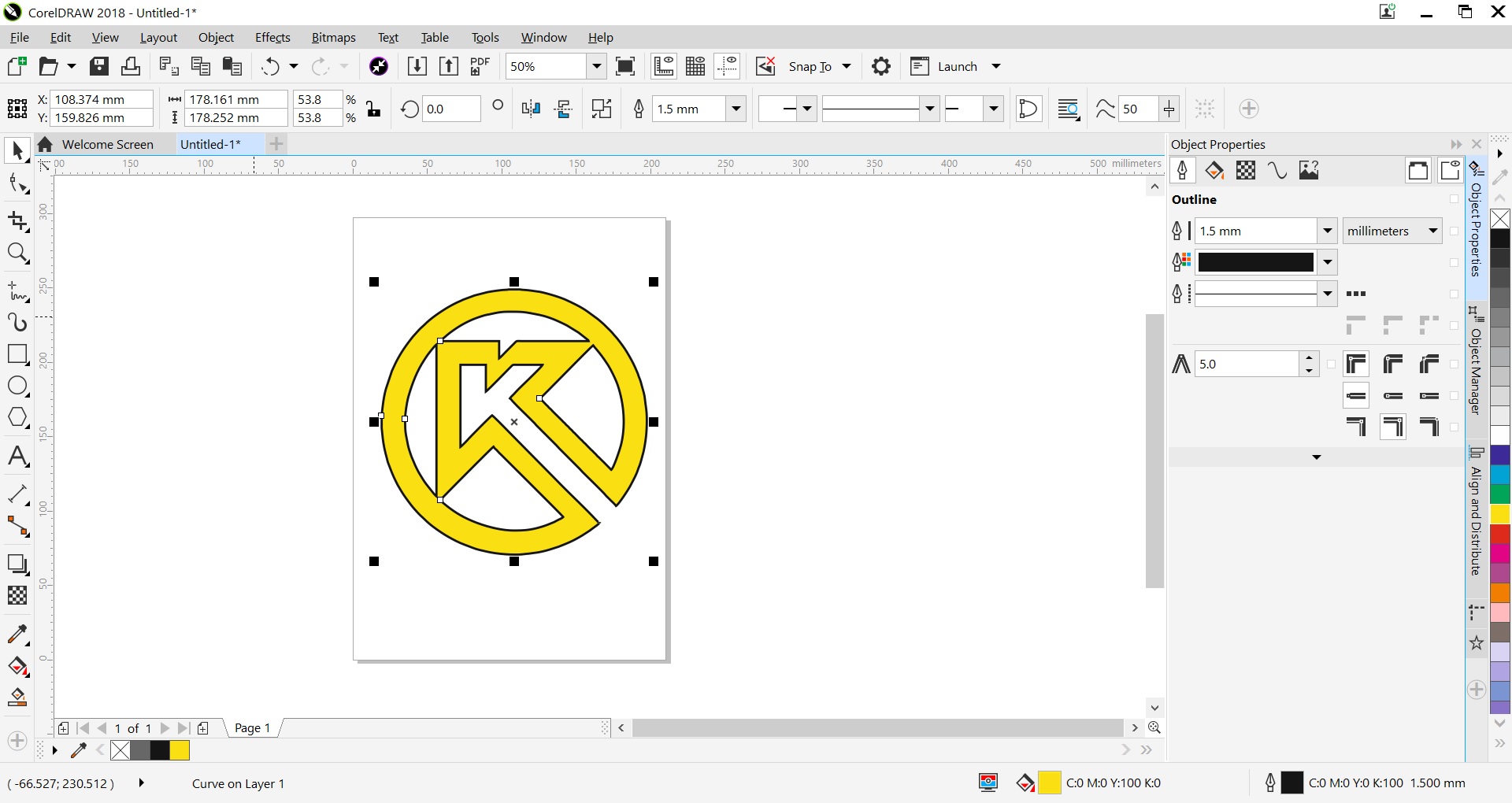Open the Bitmaps menu
The image size is (1512, 803).
point(333,37)
